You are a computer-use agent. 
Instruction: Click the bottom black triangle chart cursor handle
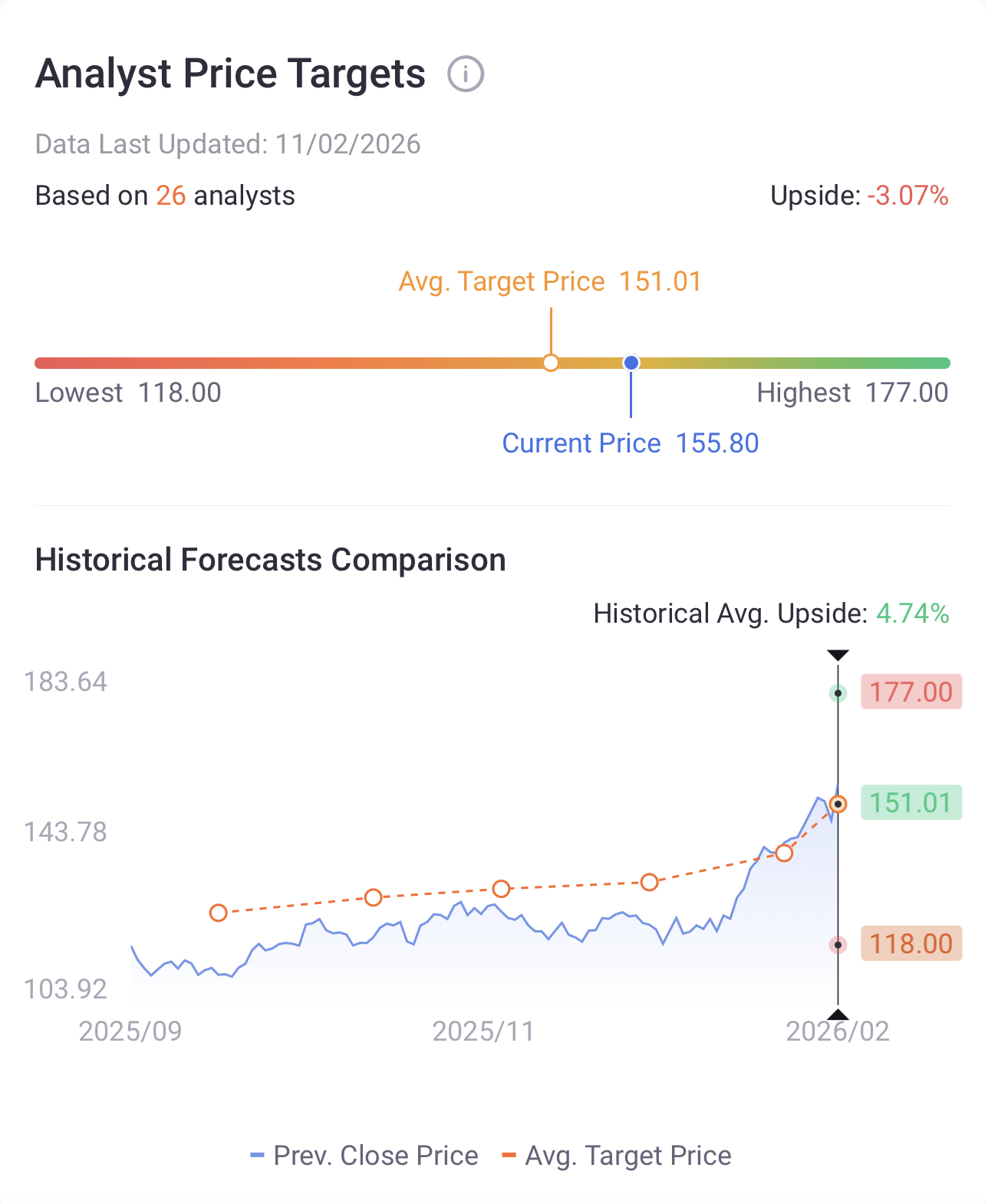(838, 1015)
